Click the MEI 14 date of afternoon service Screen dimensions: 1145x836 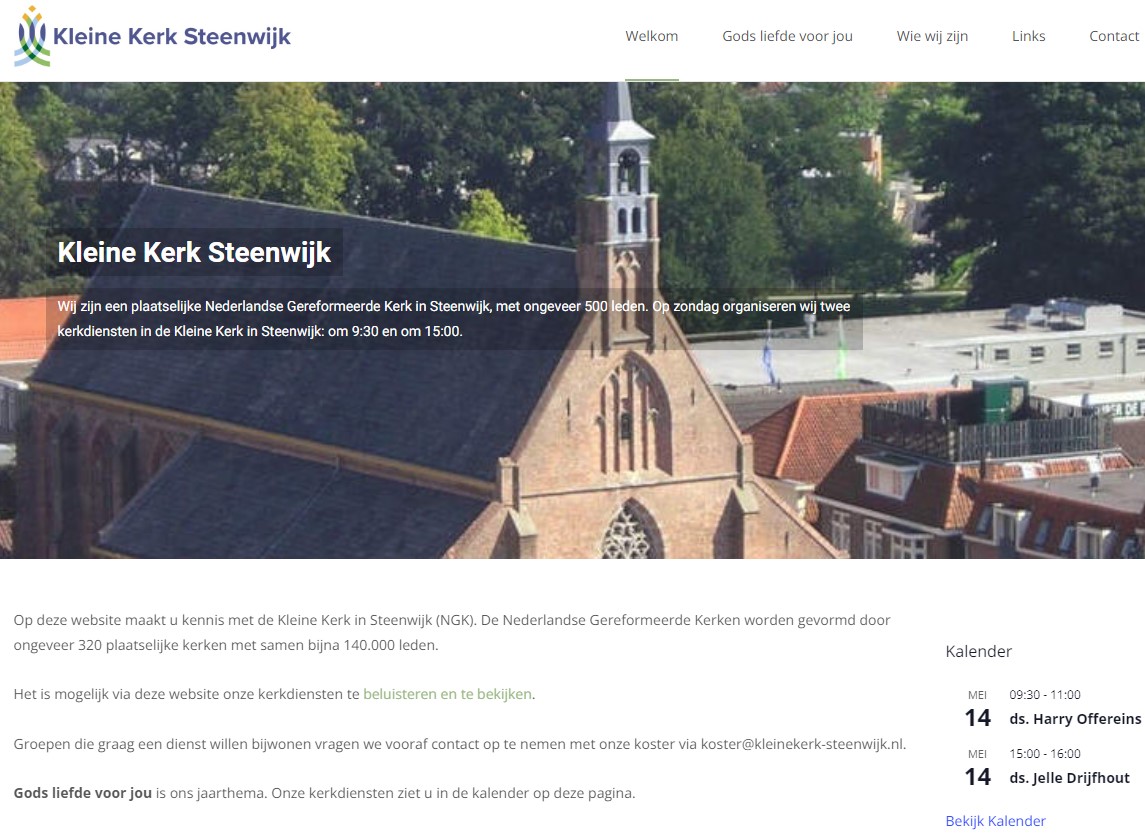977,767
